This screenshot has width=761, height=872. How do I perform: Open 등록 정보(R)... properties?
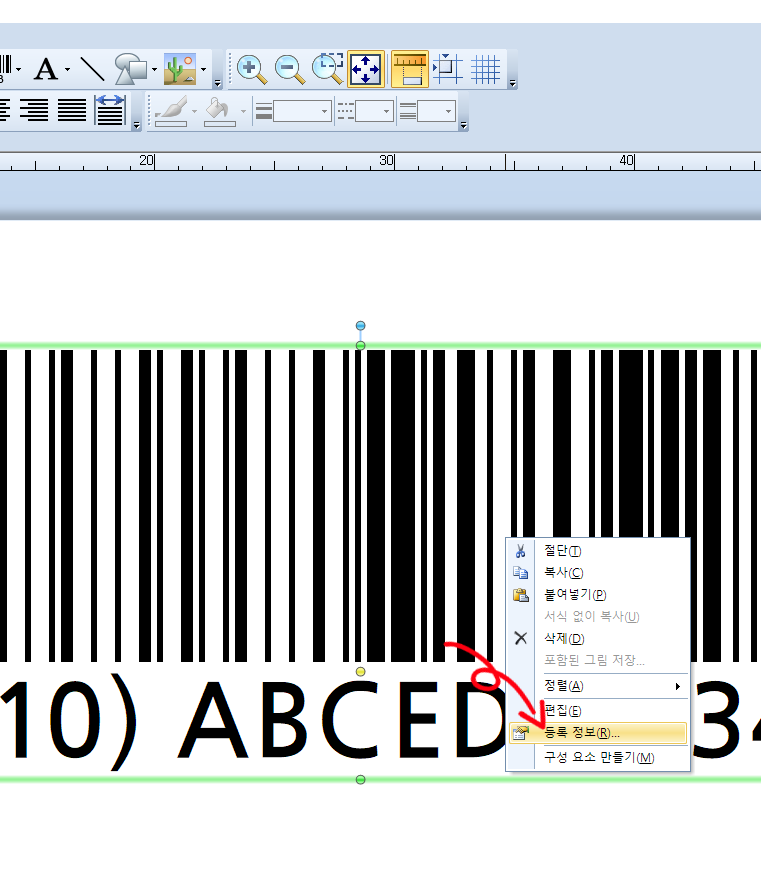click(x=599, y=732)
